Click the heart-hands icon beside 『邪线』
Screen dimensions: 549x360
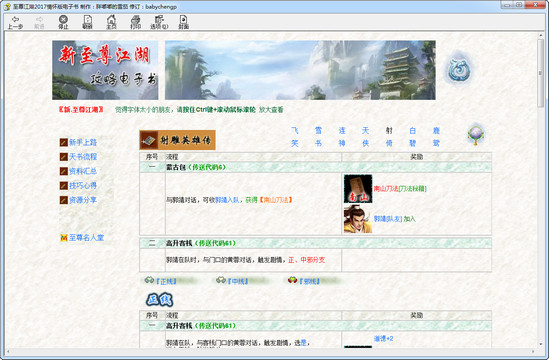click(x=292, y=280)
